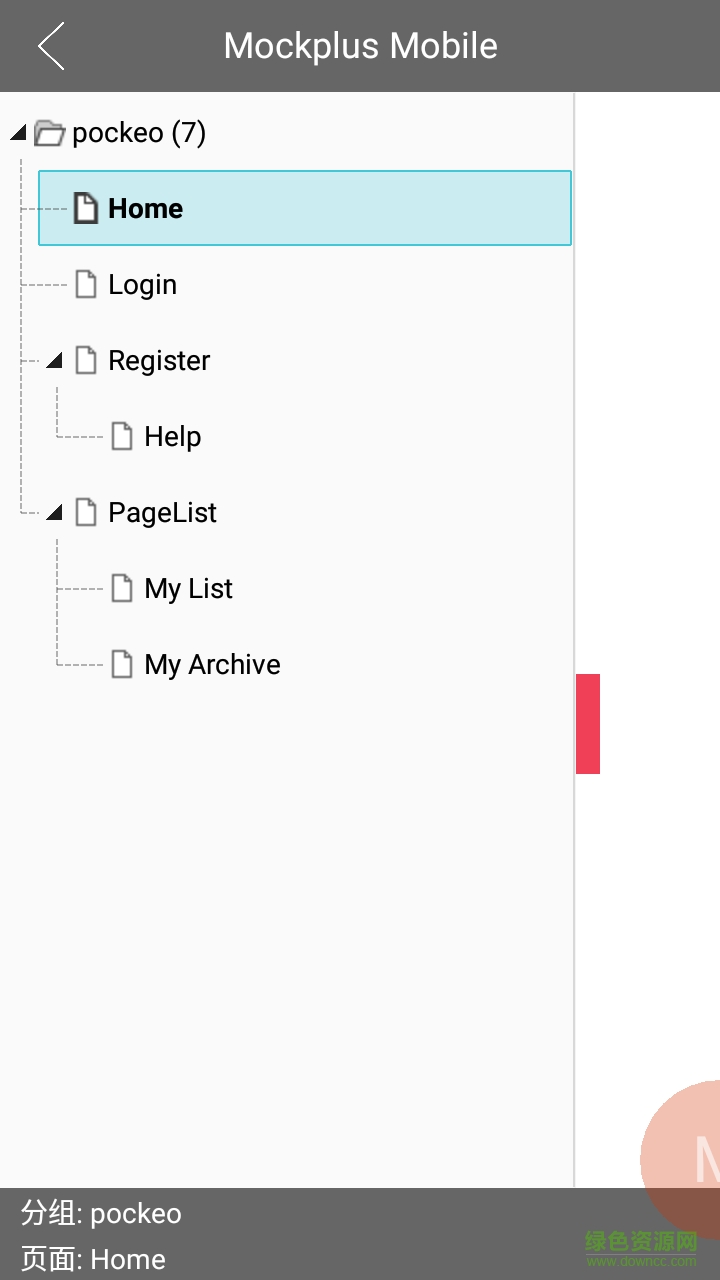
Task: Open the My List page
Action: point(188,589)
